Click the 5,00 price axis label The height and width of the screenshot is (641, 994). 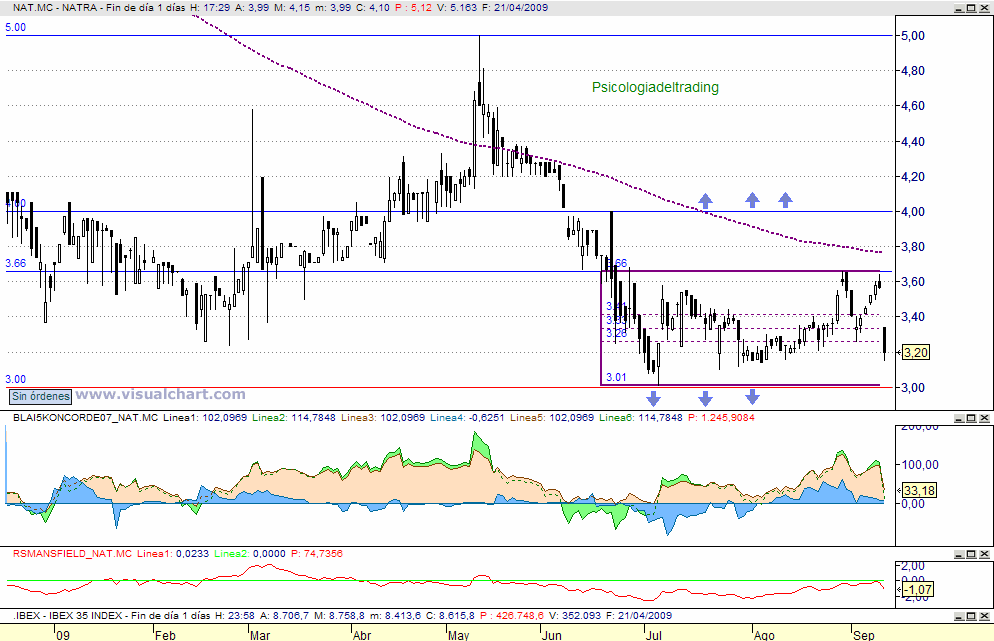point(913,36)
